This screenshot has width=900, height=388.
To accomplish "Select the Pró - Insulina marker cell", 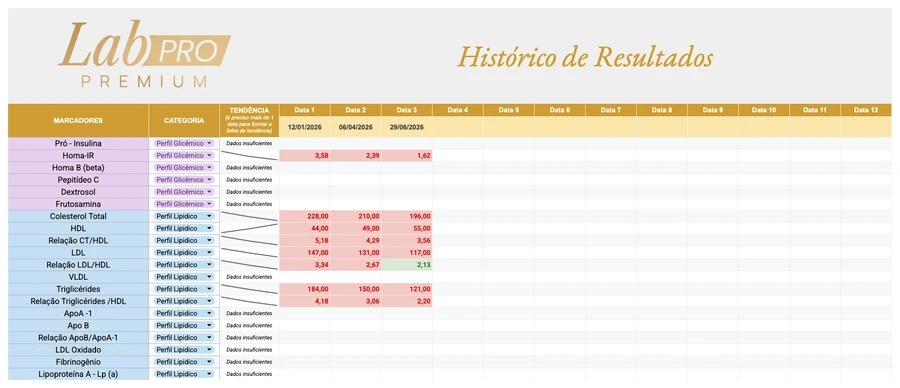I will pyautogui.click(x=78, y=143).
